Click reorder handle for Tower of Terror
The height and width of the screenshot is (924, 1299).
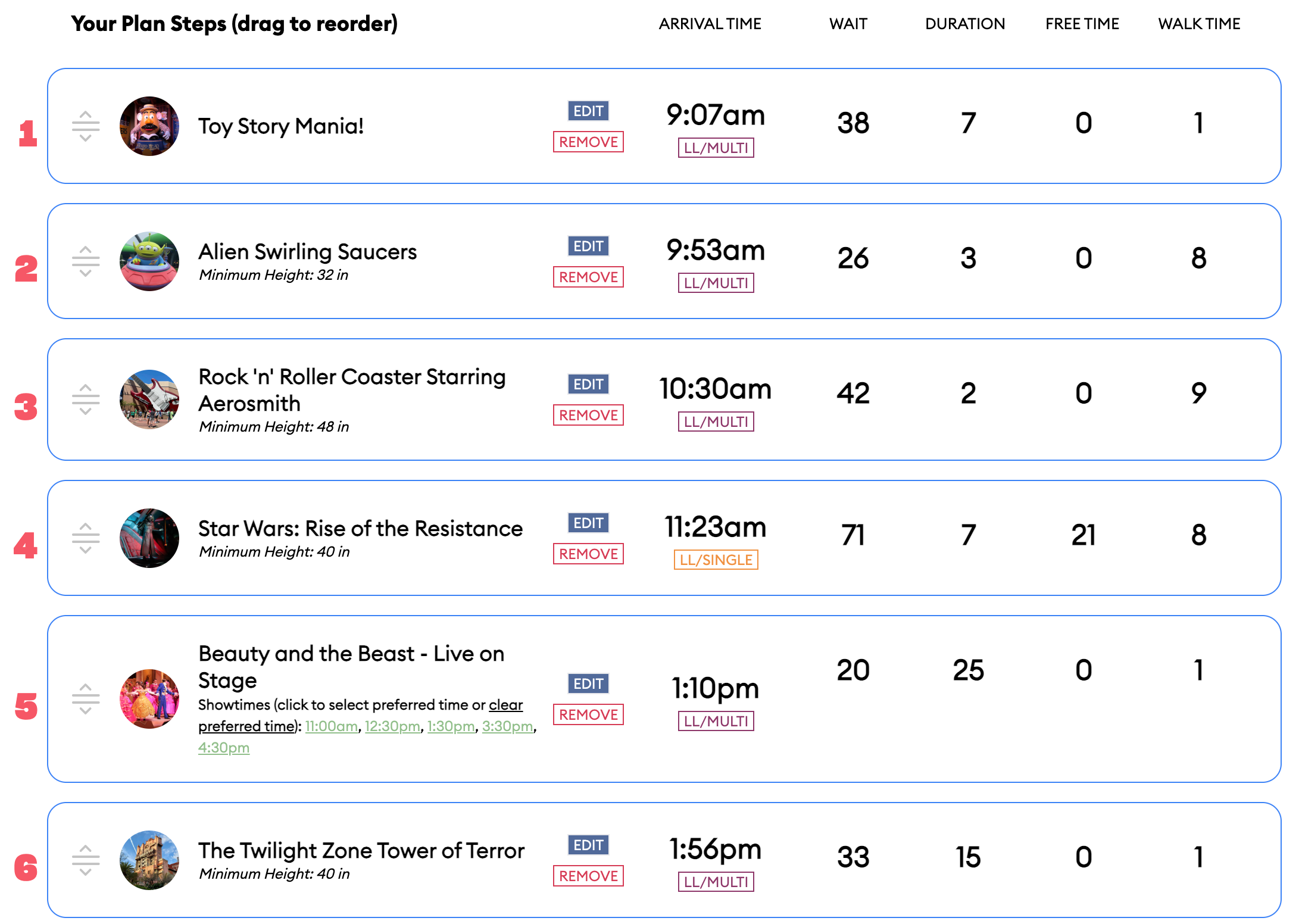coord(86,860)
